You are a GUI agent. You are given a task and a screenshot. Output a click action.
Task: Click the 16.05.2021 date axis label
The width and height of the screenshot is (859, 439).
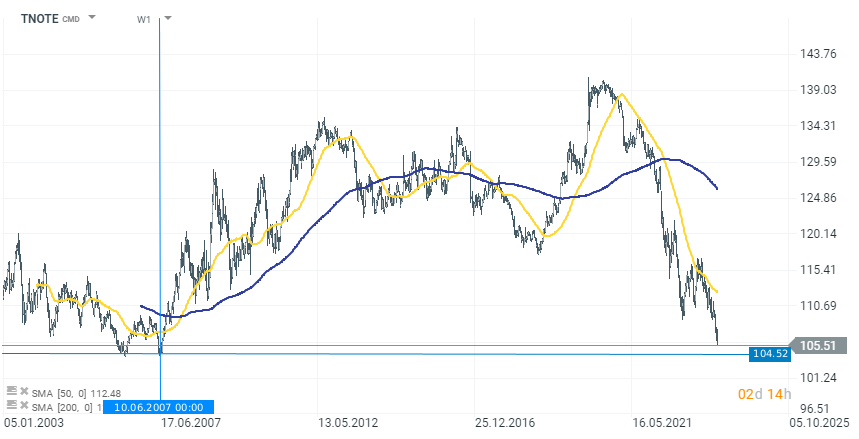662,423
